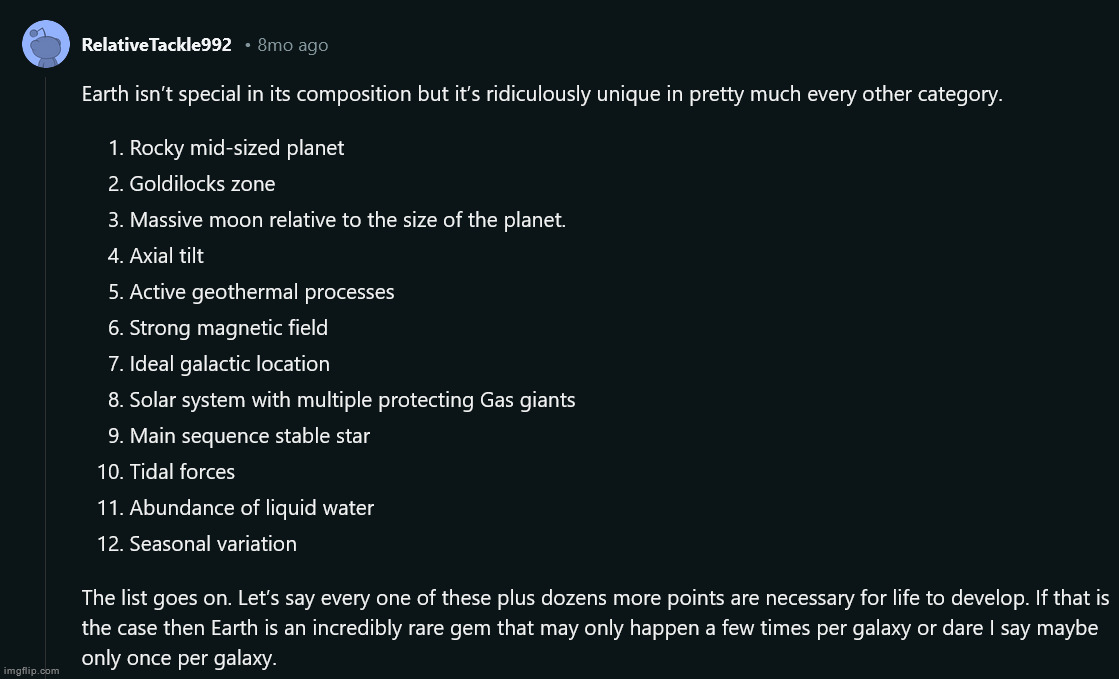Select the opening sentence about Earth's composition
Screen dimensions: 1119x679
(x=542, y=94)
